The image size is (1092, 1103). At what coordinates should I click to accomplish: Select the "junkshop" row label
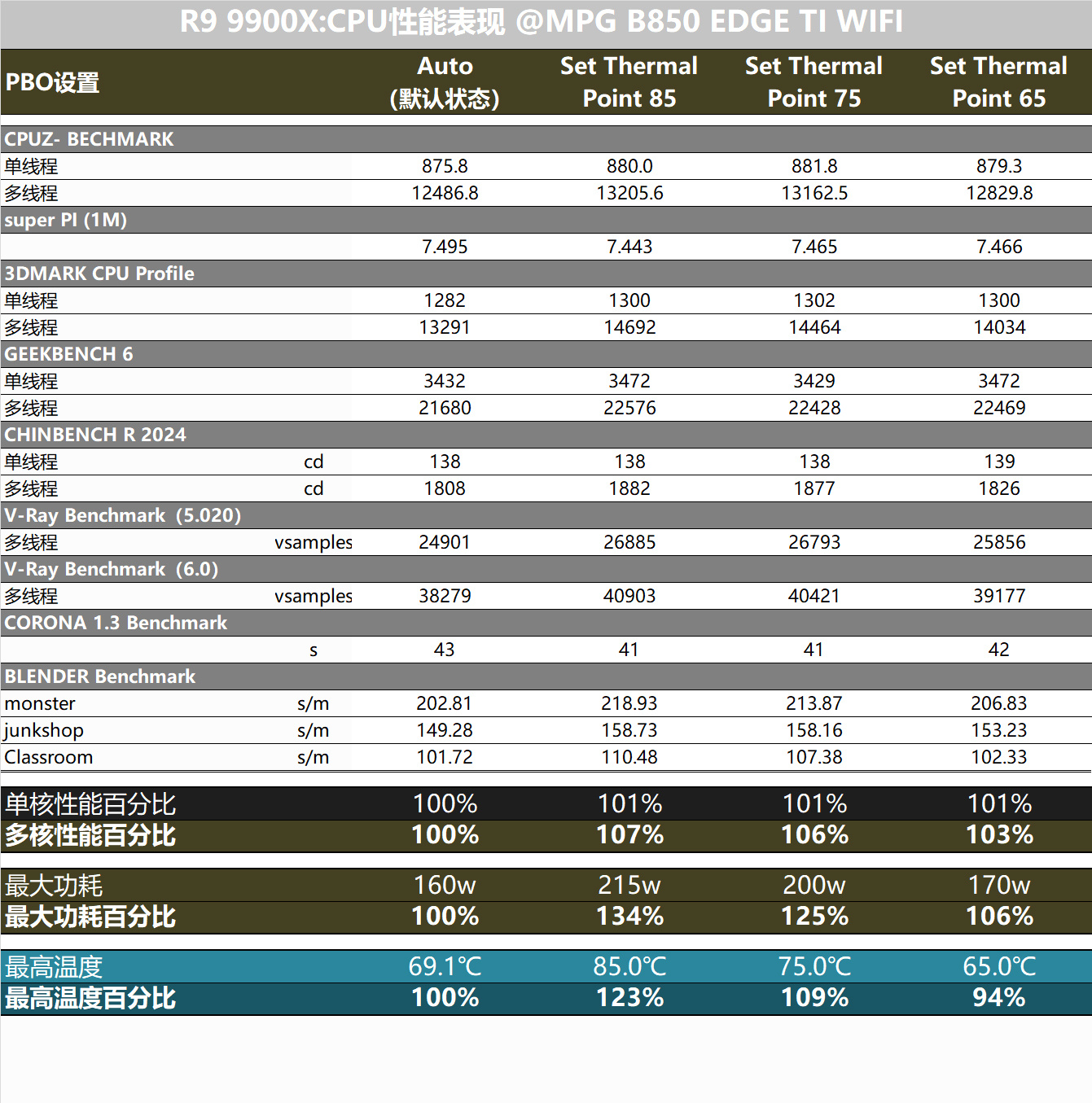point(44,730)
